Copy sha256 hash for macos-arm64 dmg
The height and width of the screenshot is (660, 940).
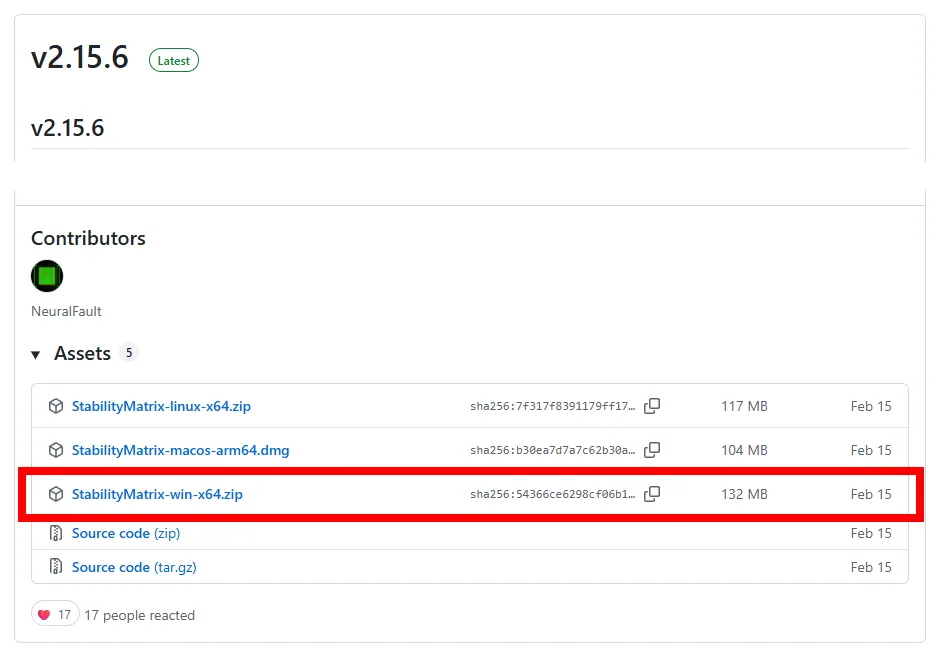click(652, 450)
